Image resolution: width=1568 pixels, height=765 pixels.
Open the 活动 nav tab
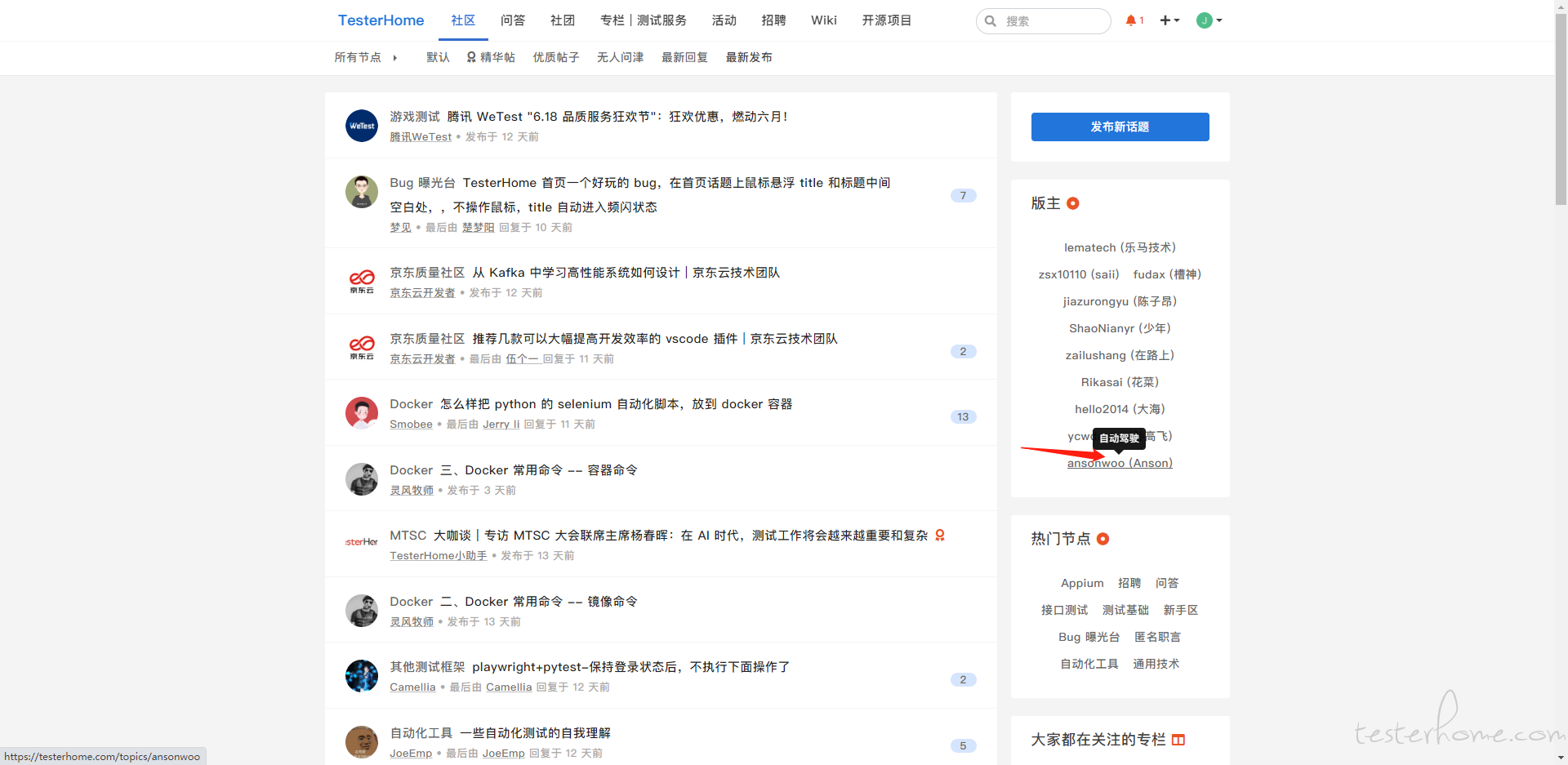point(724,20)
